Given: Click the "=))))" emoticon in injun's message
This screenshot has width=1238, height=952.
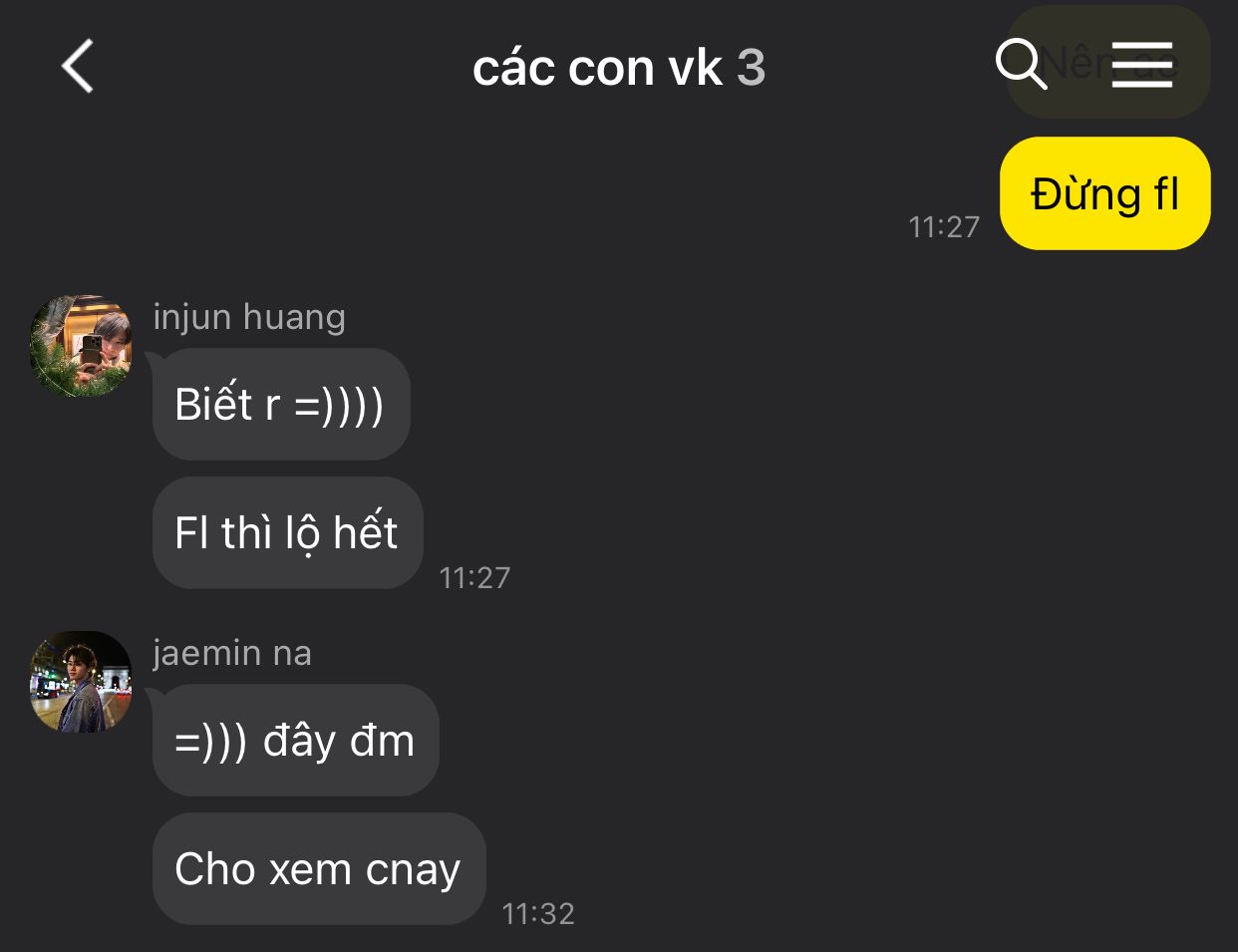Looking at the screenshot, I should tap(339, 406).
